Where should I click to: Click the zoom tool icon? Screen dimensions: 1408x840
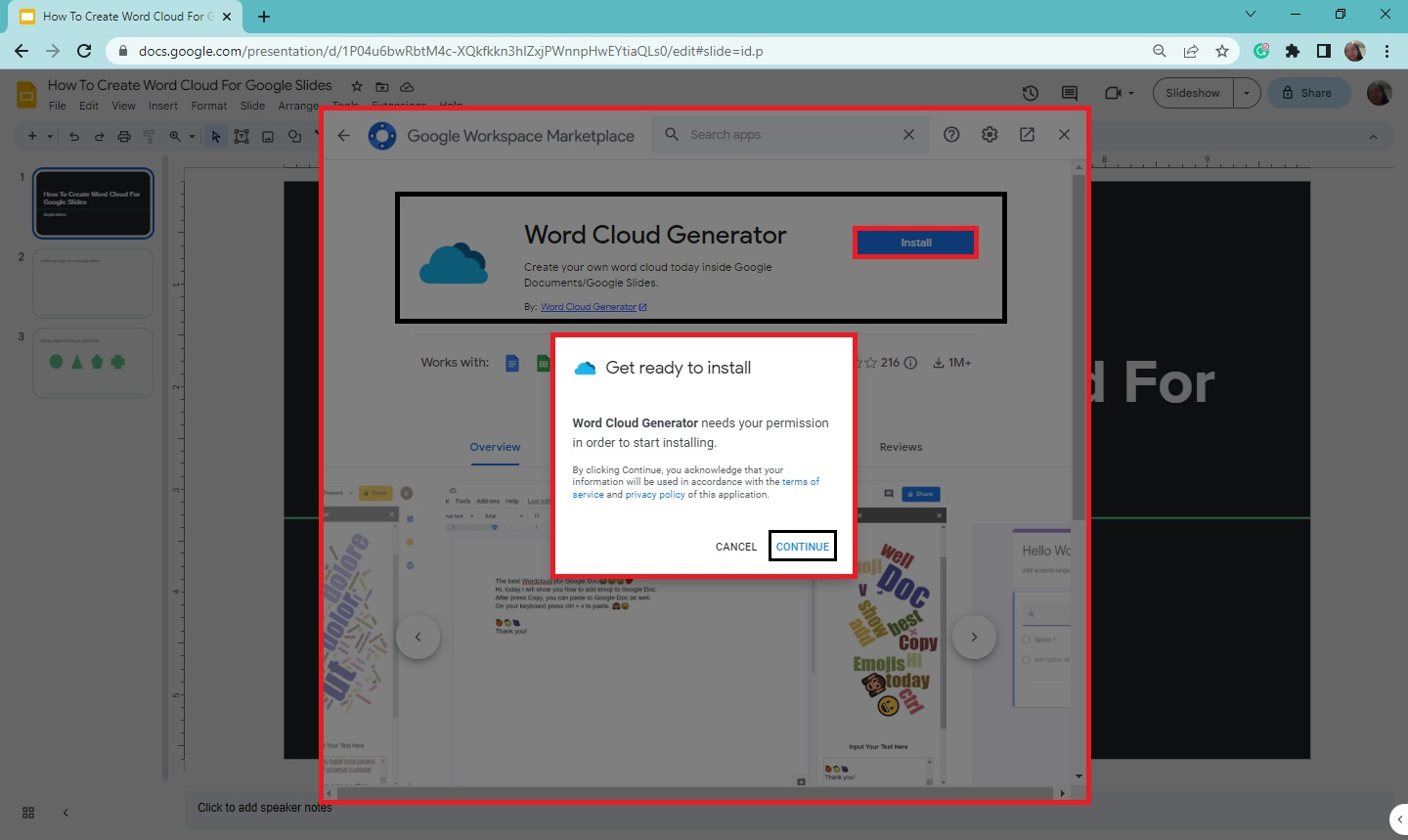tap(175, 136)
